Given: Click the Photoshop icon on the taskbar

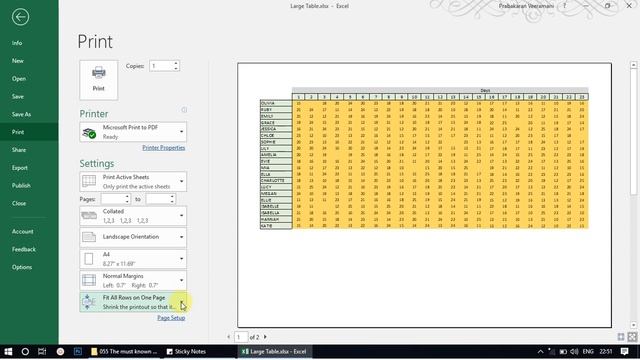Looking at the screenshot, I should click(78, 352).
